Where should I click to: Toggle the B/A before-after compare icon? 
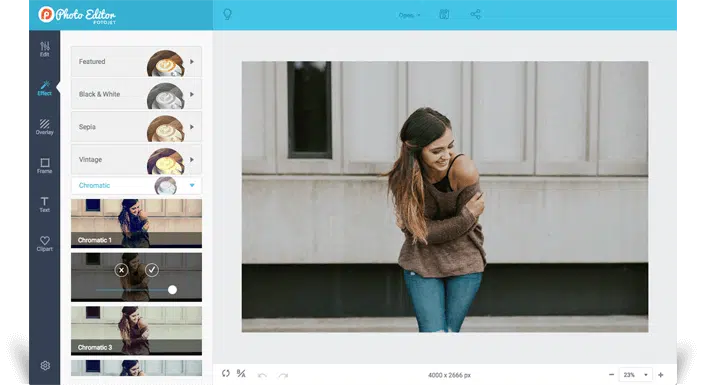click(241, 373)
